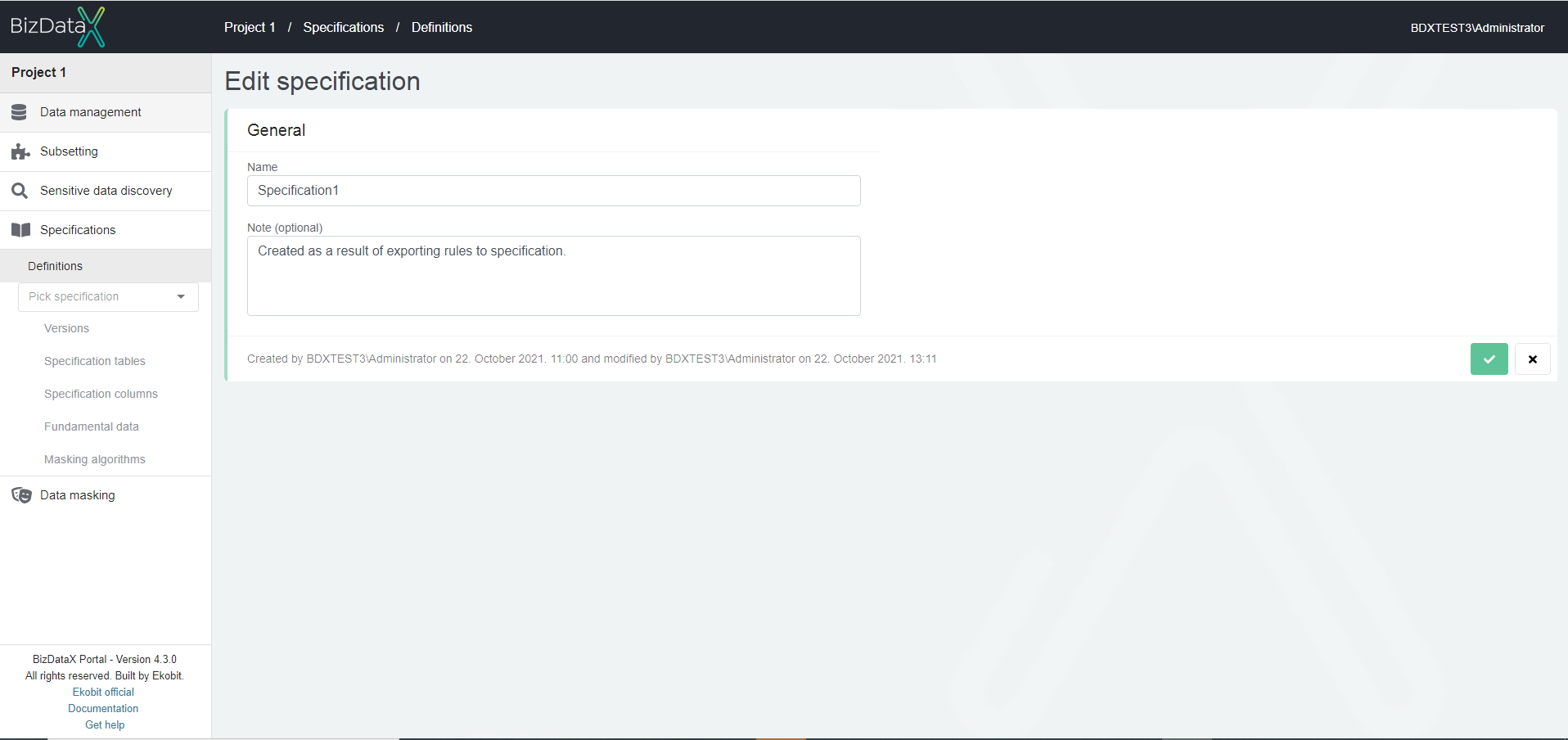Go to Versions page
The image size is (1568, 740).
66,328
